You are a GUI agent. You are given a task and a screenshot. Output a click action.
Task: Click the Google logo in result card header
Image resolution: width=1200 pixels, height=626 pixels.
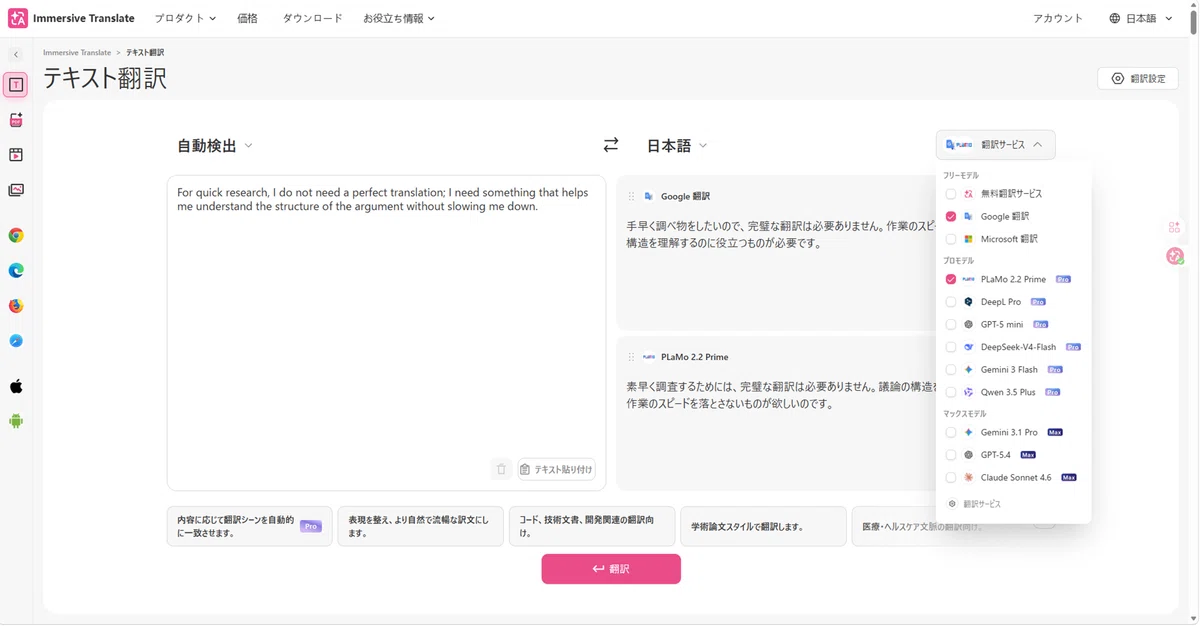coord(649,197)
